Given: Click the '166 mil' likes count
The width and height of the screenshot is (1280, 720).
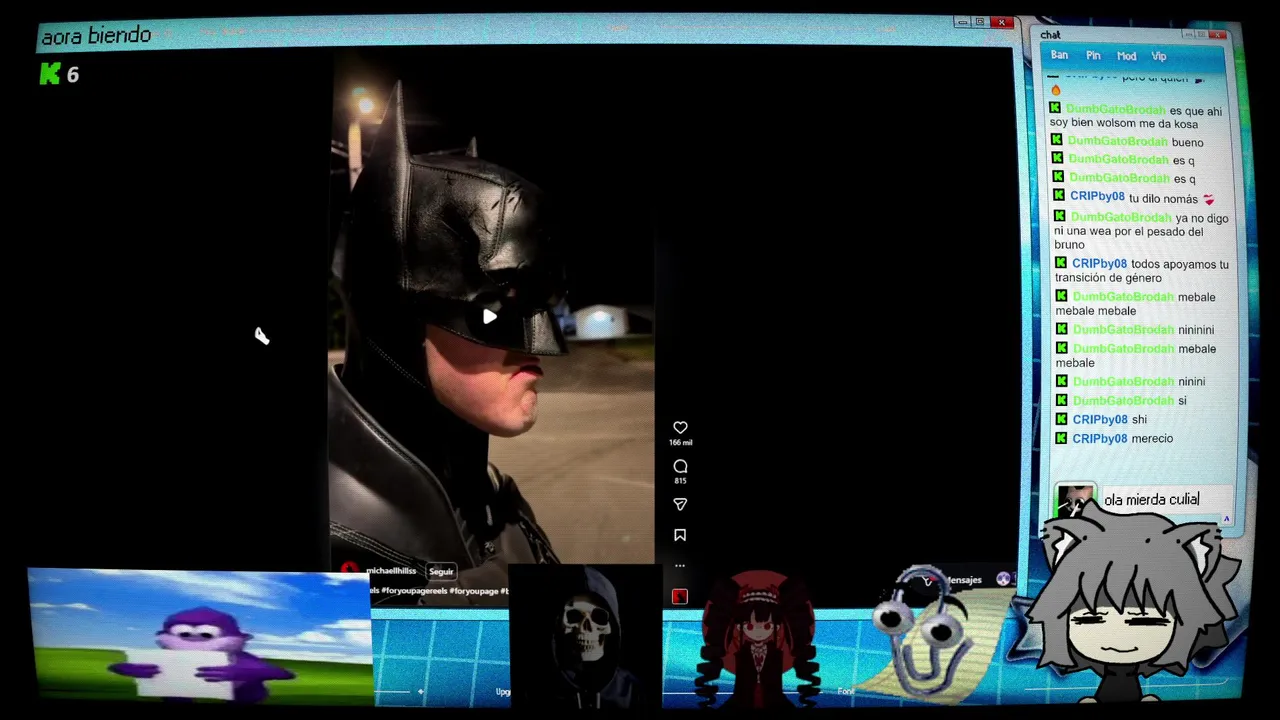Looking at the screenshot, I should point(680,442).
